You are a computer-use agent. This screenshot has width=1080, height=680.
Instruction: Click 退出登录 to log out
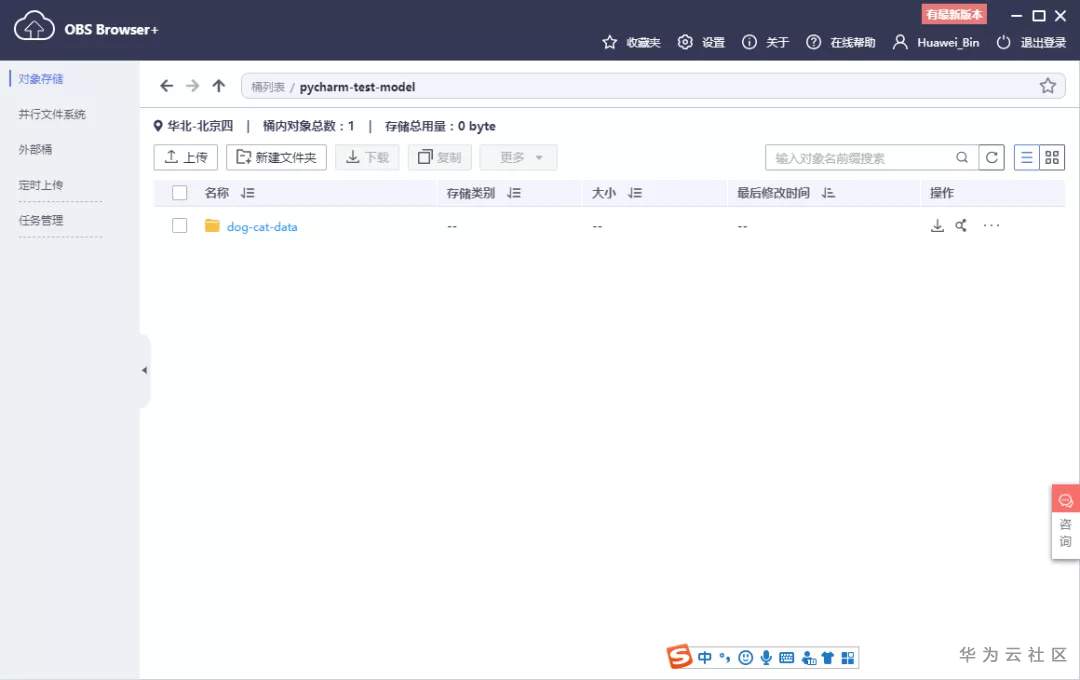click(1031, 42)
